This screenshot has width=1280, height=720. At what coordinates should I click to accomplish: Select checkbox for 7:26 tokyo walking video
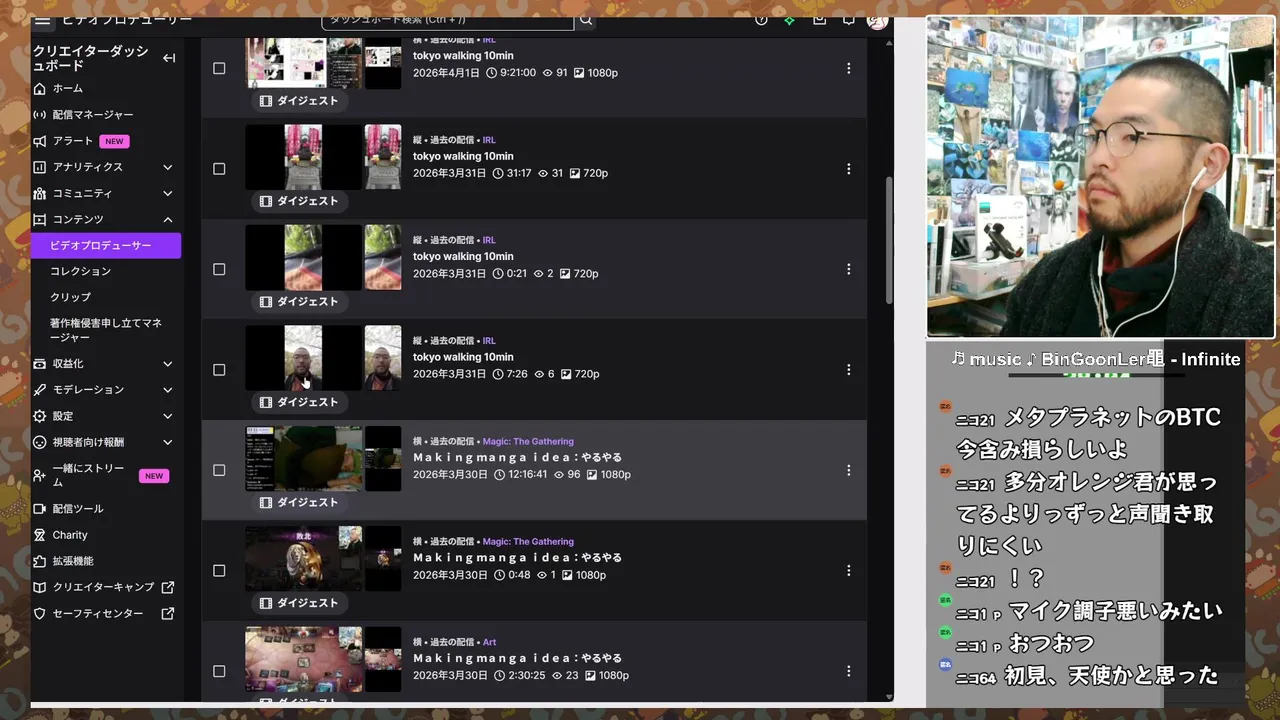click(219, 370)
